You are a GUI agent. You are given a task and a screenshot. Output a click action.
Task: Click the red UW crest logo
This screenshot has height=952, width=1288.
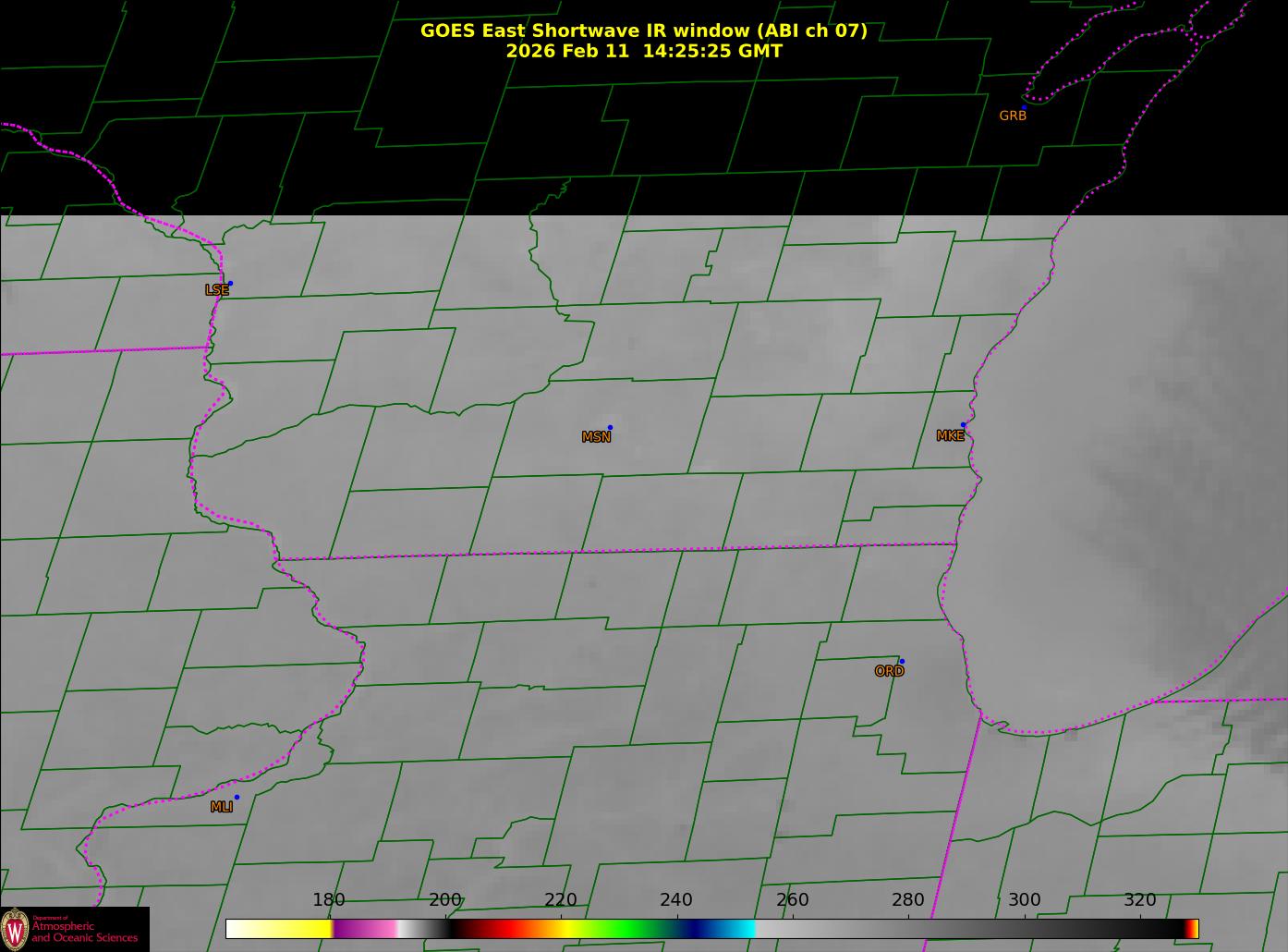coord(16,929)
